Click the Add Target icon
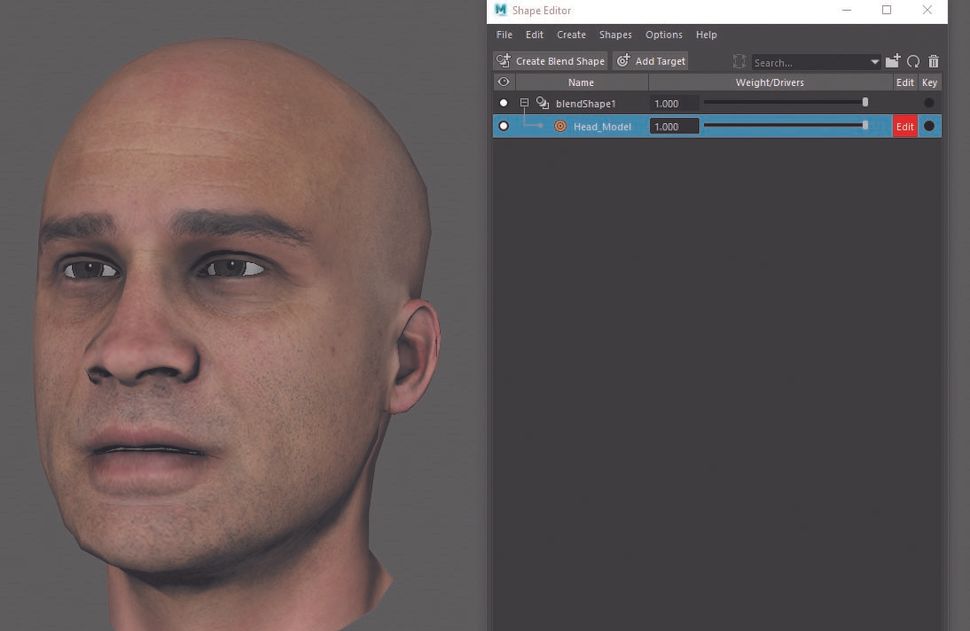This screenshot has height=631, width=970. point(623,60)
